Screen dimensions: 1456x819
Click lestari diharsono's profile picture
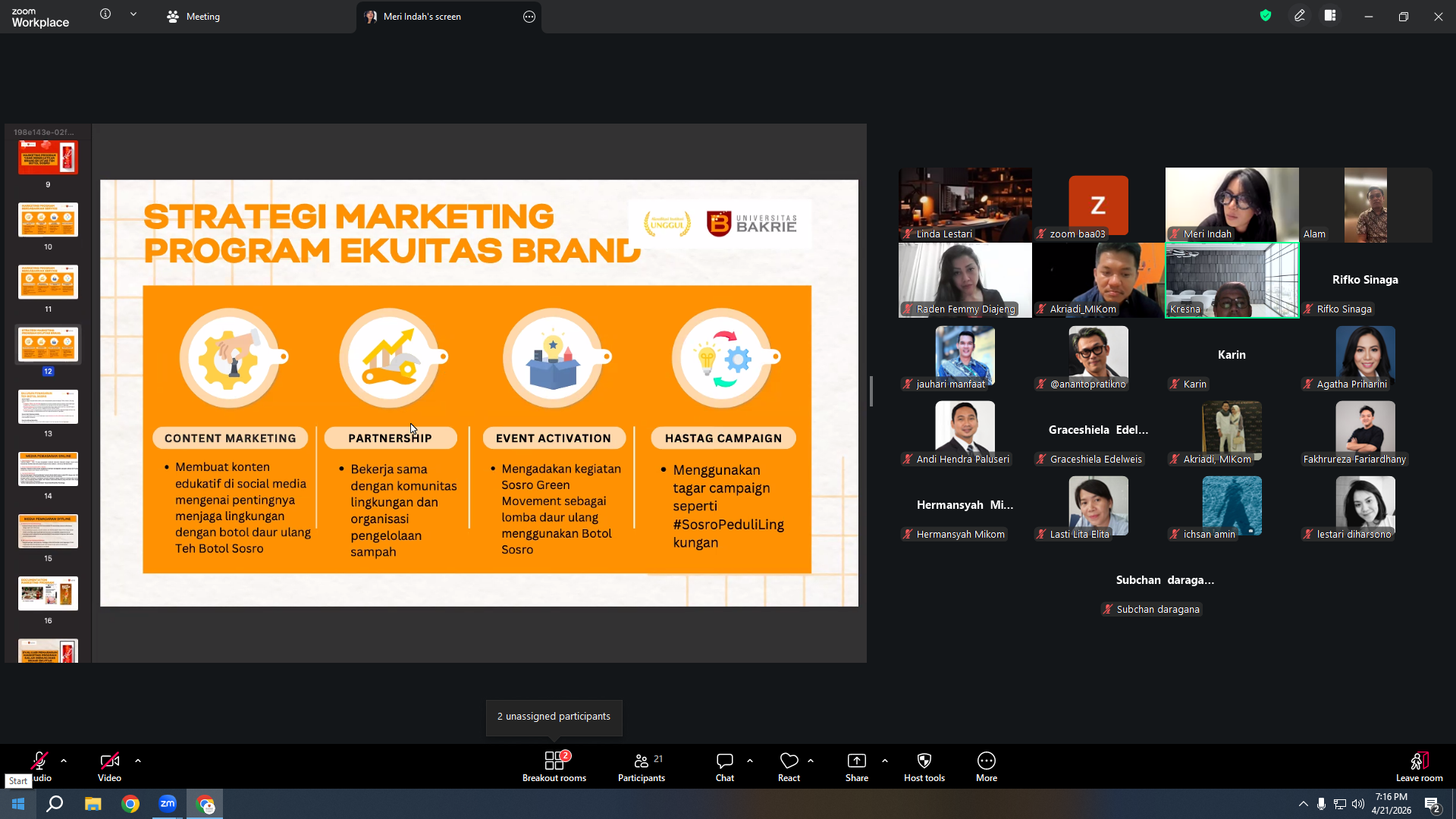click(x=1365, y=504)
